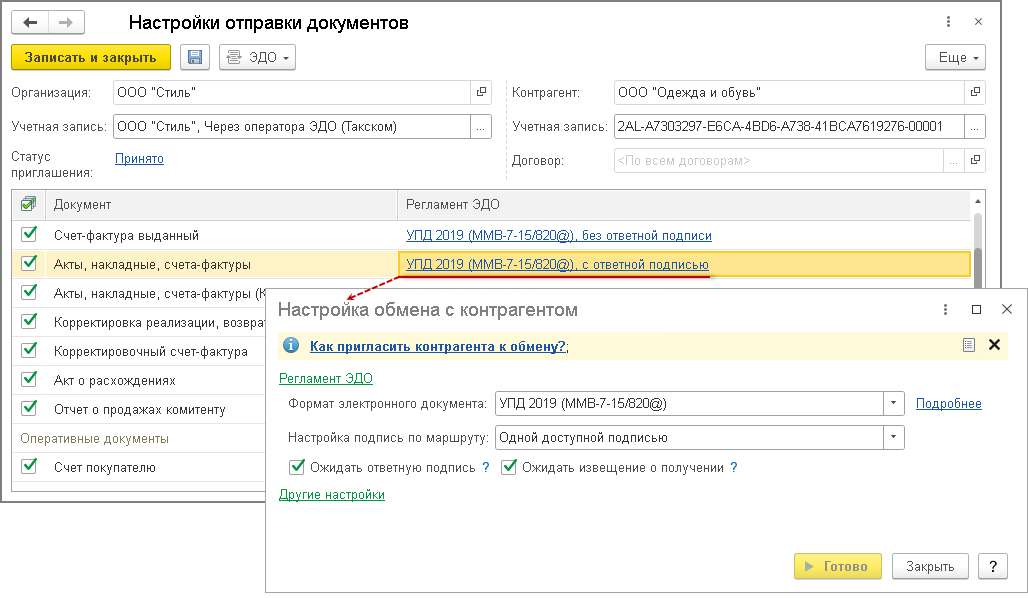Click the floppy disk save icon
The width and height of the screenshot is (1028, 598).
tap(195, 58)
